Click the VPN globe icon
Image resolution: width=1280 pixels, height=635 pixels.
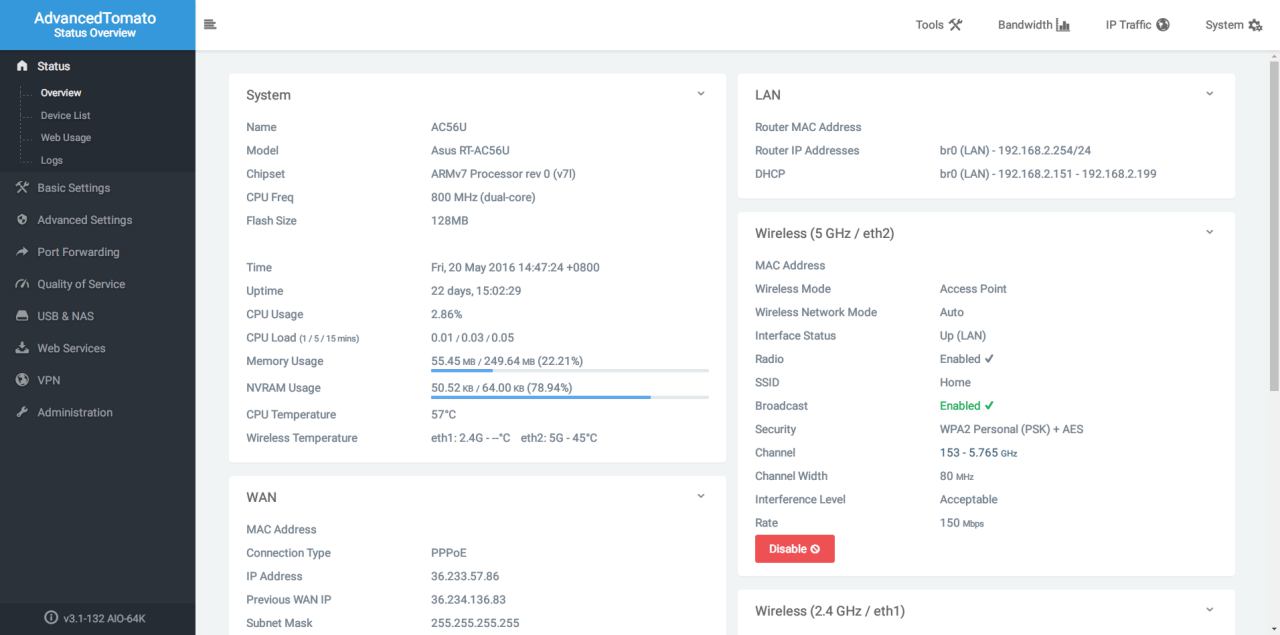(x=22, y=380)
